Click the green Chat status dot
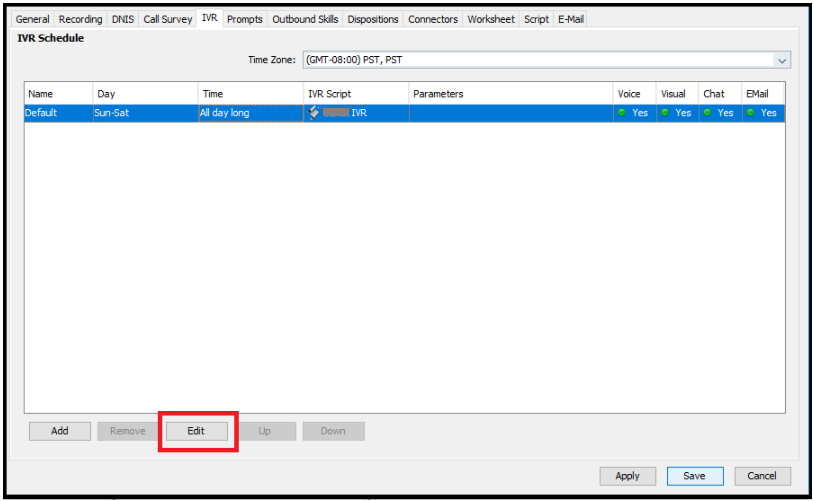 [707, 113]
